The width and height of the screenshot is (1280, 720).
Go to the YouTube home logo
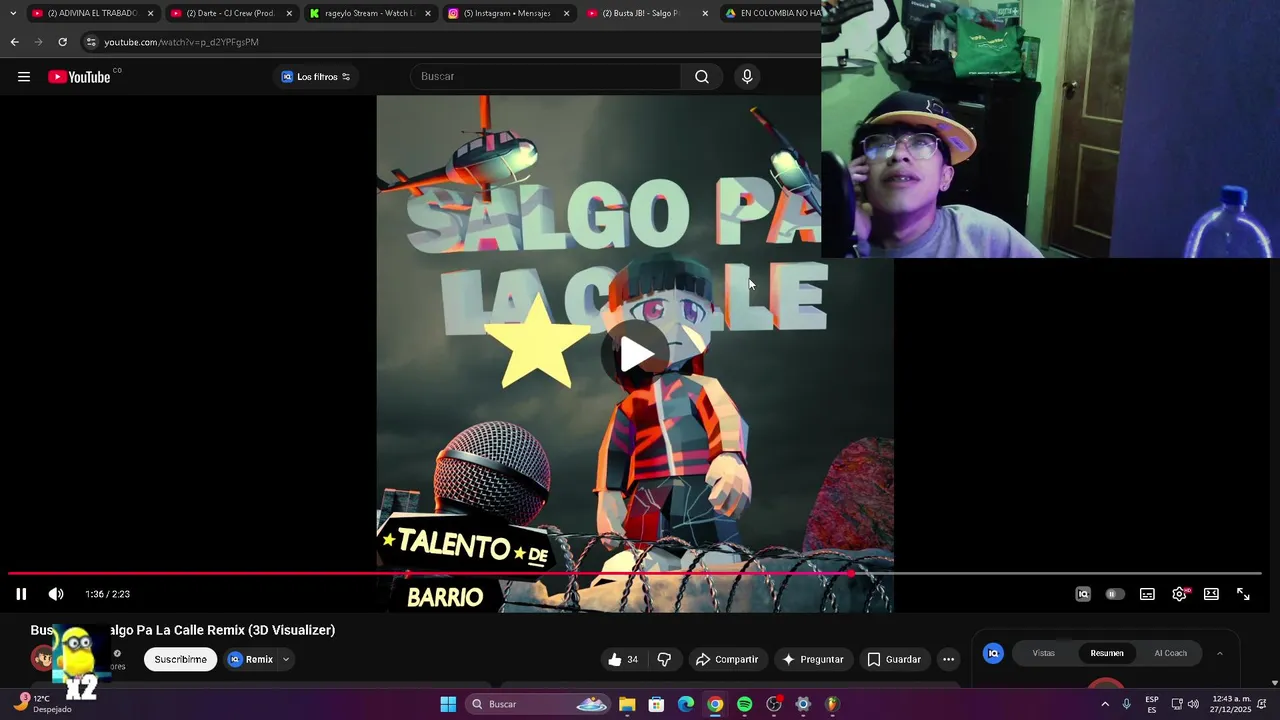[x=79, y=77]
